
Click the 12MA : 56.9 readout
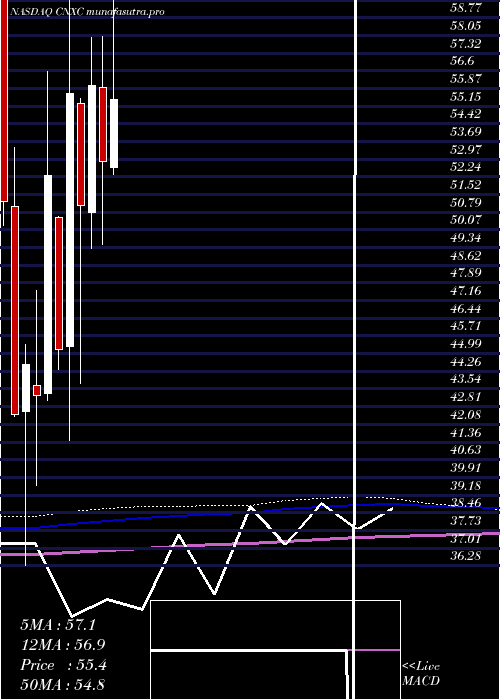pos(63,645)
